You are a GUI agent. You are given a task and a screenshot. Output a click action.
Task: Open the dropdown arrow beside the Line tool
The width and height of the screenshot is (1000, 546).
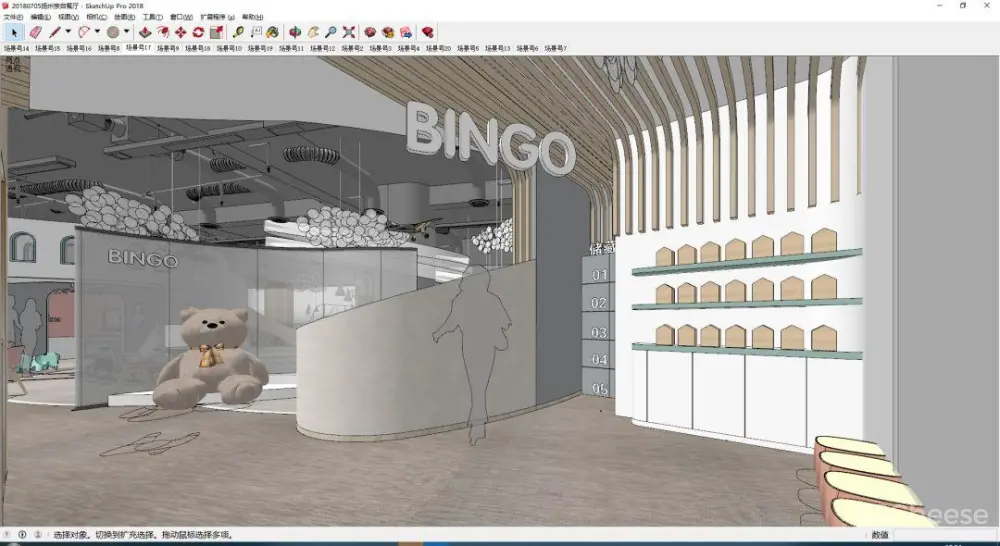(68, 32)
